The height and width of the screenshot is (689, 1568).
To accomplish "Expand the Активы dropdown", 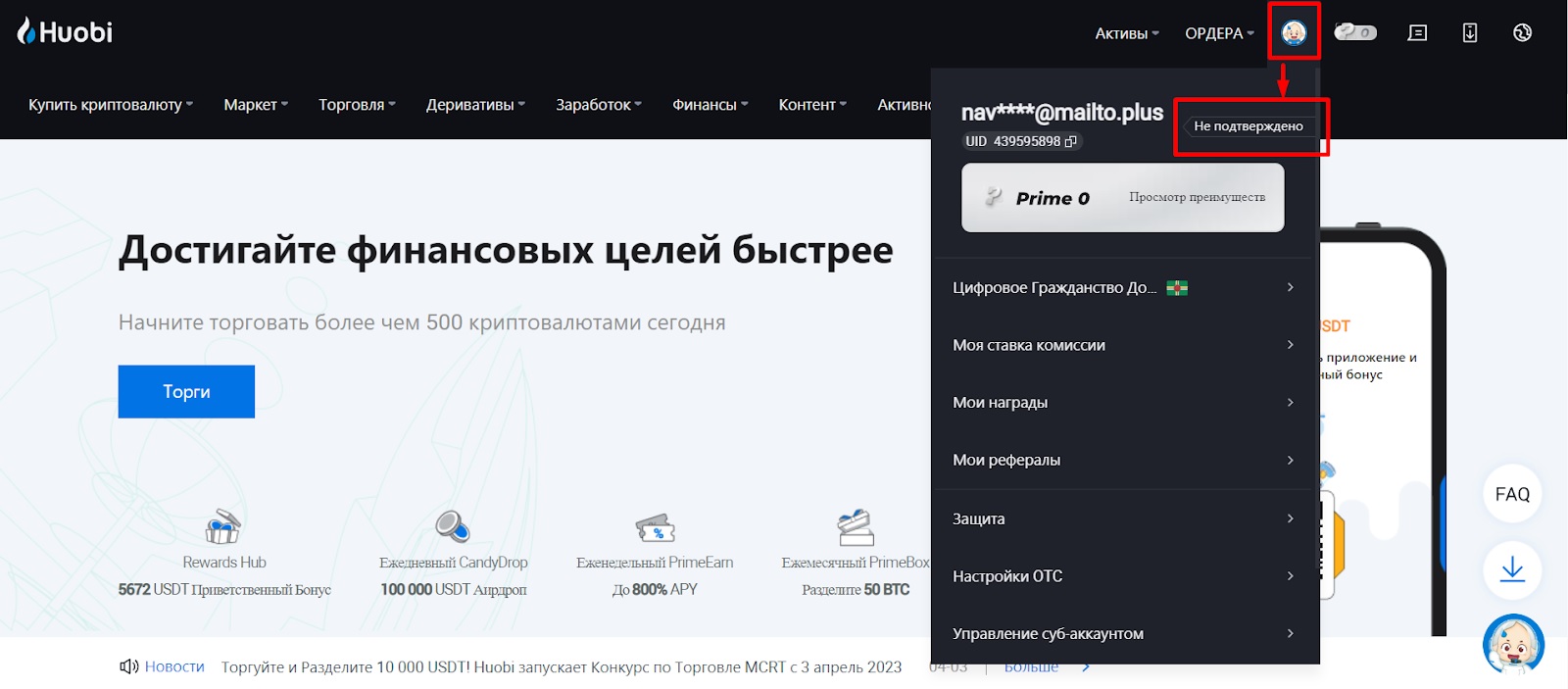I will pyautogui.click(x=1126, y=33).
